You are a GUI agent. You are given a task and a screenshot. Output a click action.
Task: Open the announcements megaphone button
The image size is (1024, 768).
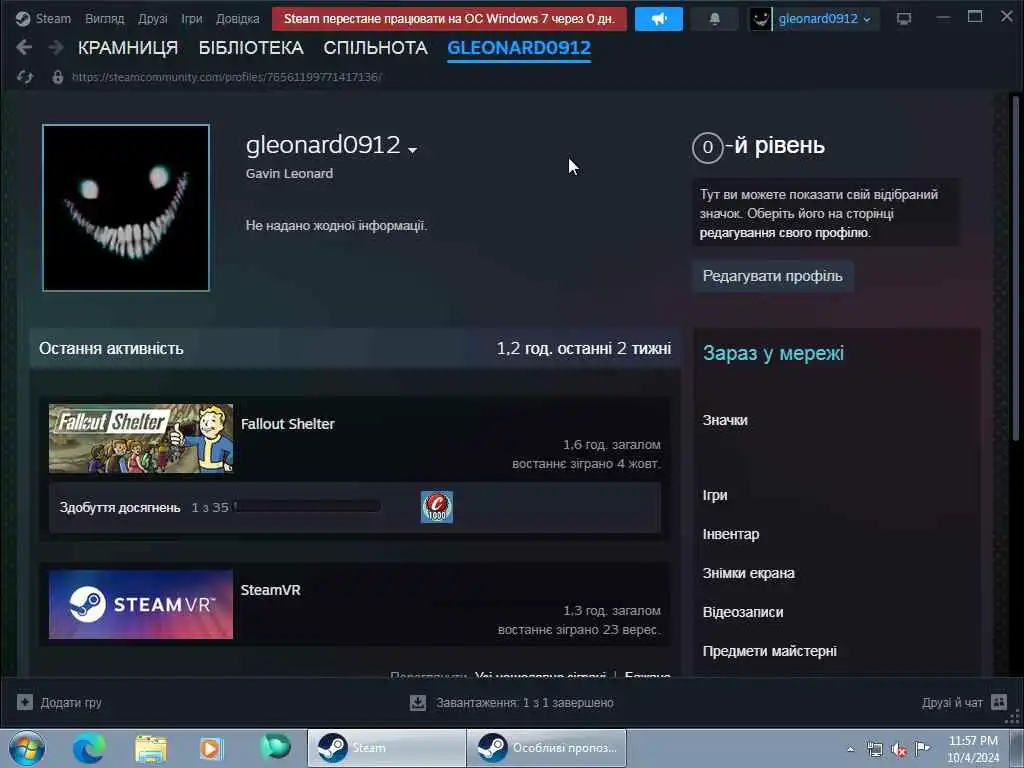click(x=659, y=18)
